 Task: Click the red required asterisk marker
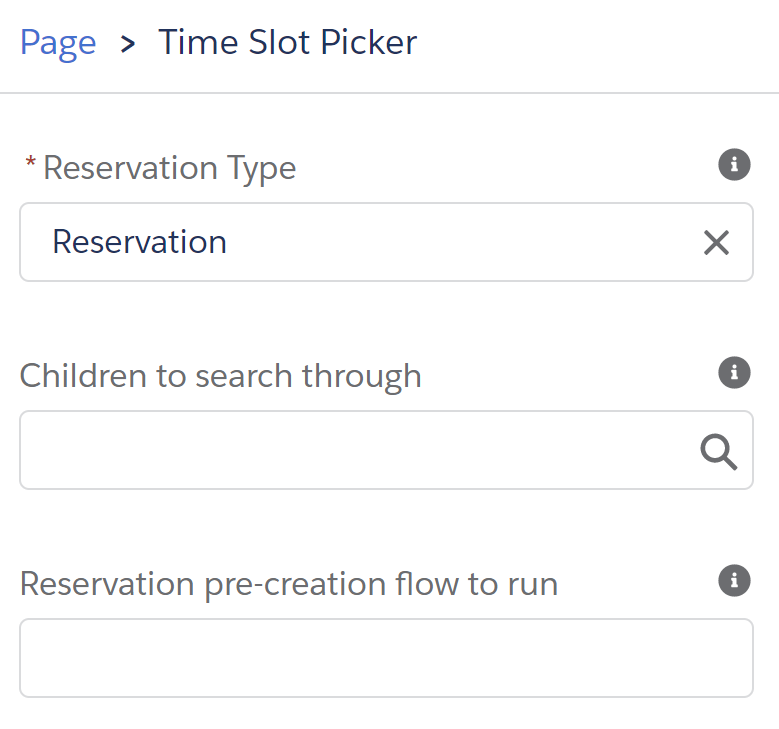(x=30, y=164)
